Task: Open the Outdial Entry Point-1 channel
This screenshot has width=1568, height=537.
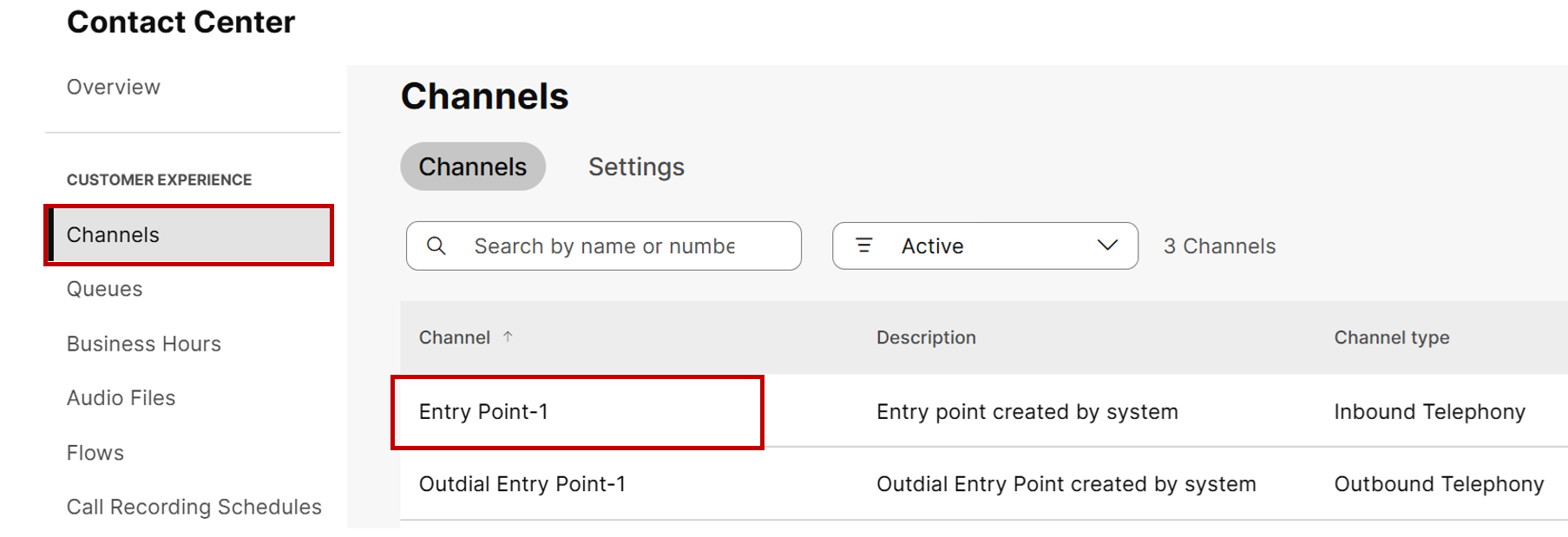Action: tap(522, 484)
